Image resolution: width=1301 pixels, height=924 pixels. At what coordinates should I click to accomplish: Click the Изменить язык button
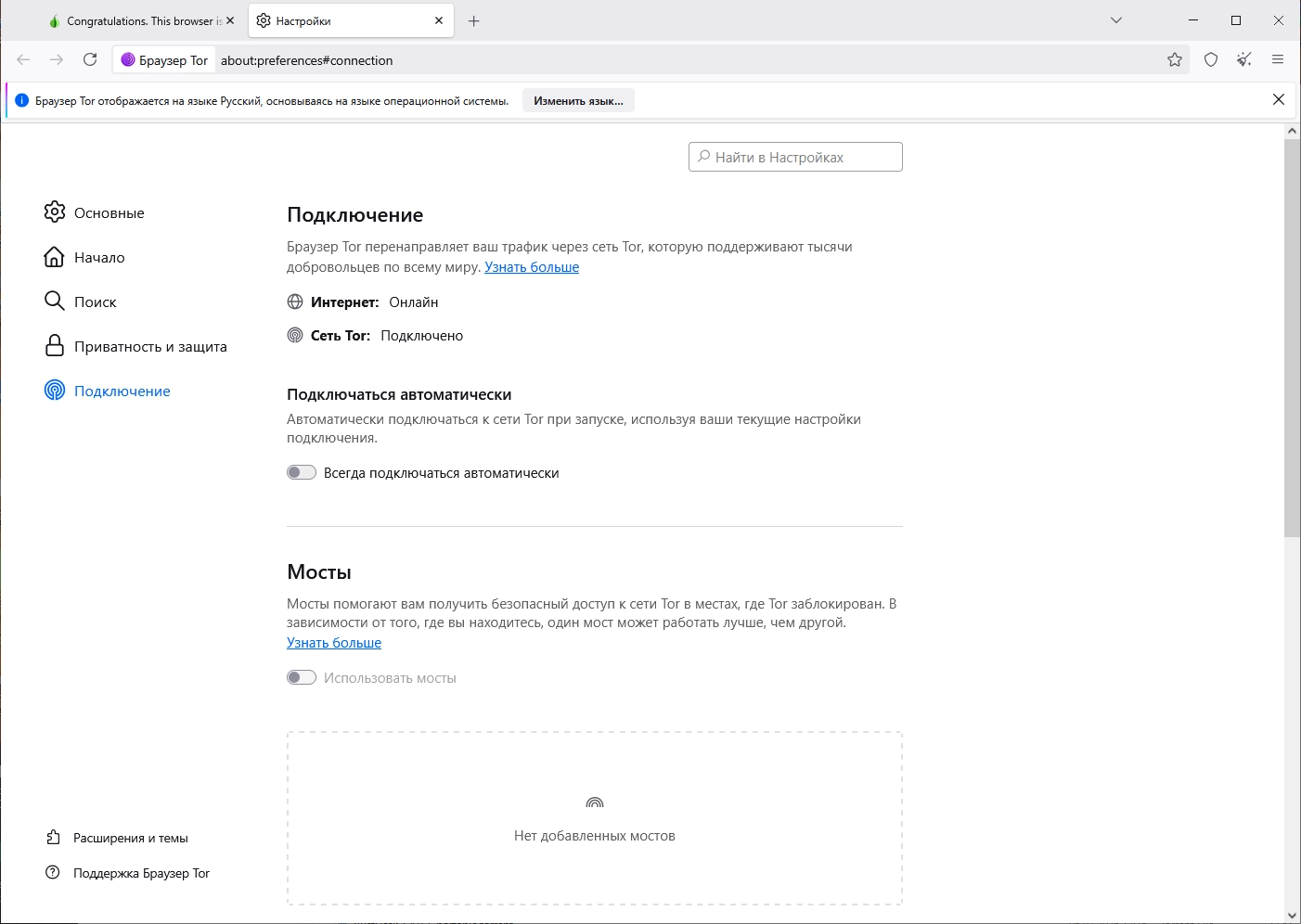(x=578, y=100)
